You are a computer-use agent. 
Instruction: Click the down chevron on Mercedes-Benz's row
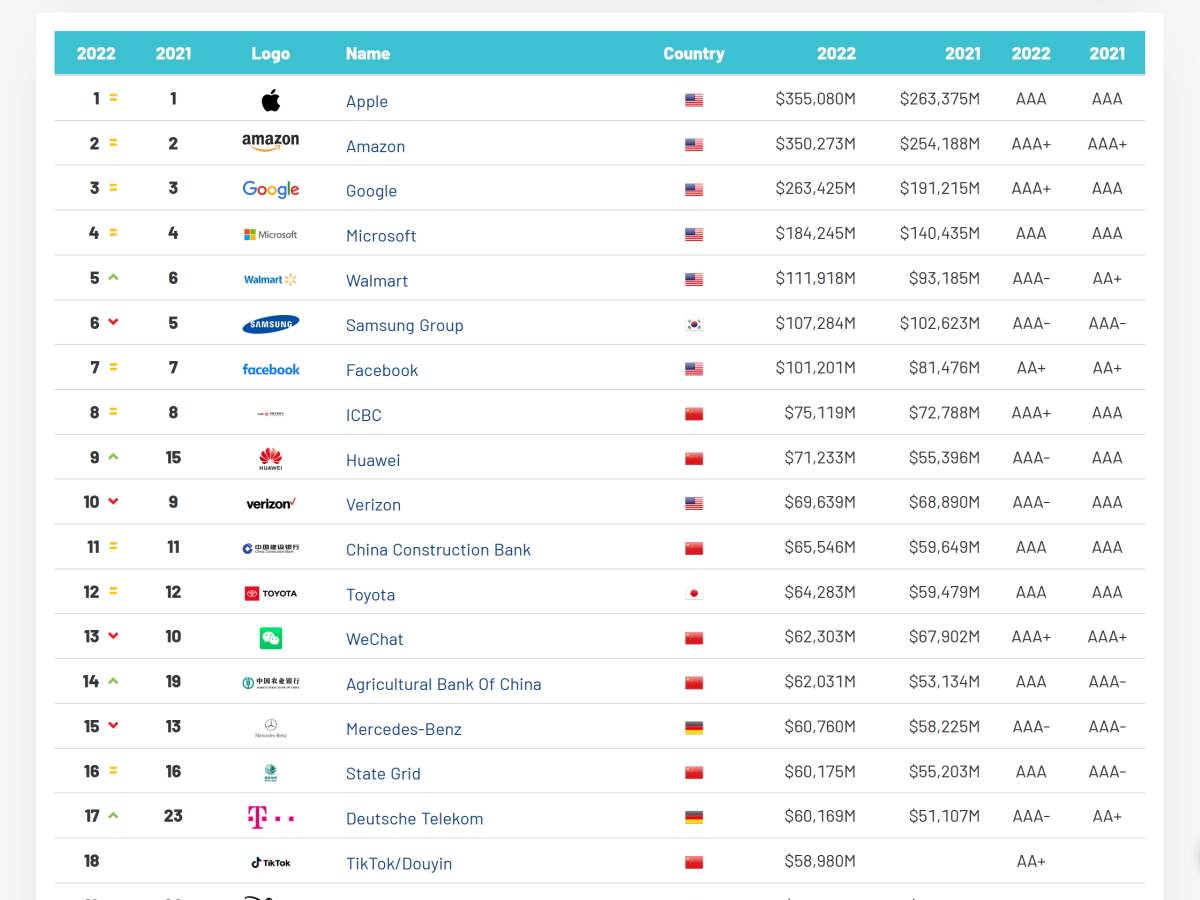pos(112,725)
